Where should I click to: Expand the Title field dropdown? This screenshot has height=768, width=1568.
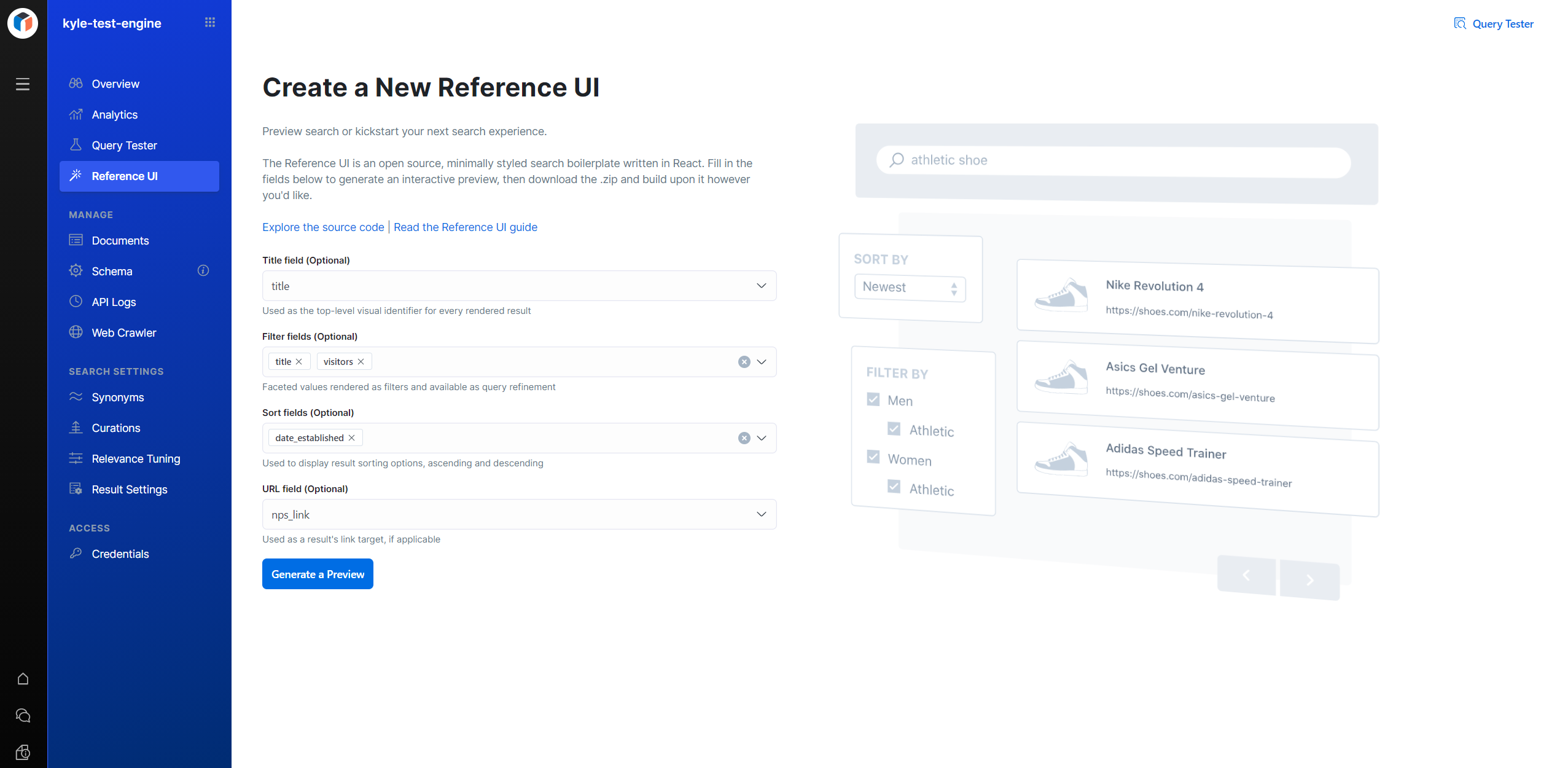point(761,286)
